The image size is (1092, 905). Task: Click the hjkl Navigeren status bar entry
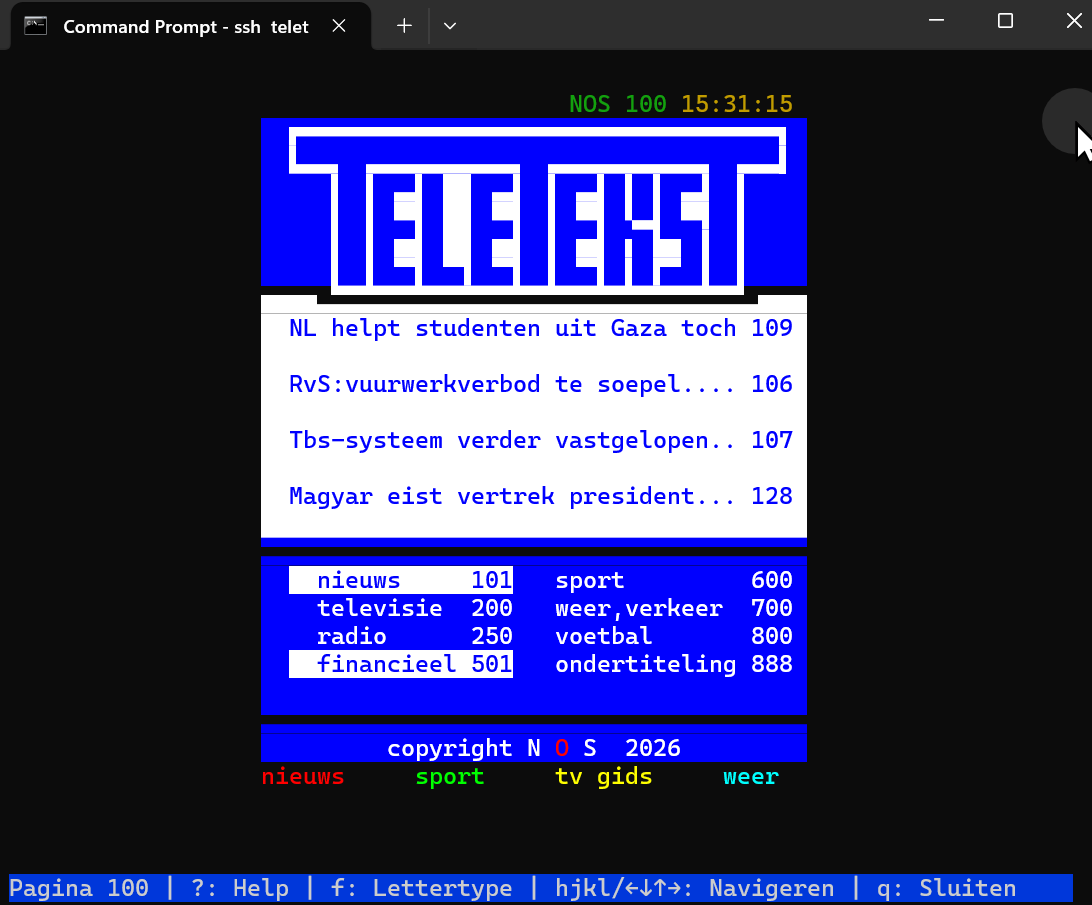click(695, 888)
